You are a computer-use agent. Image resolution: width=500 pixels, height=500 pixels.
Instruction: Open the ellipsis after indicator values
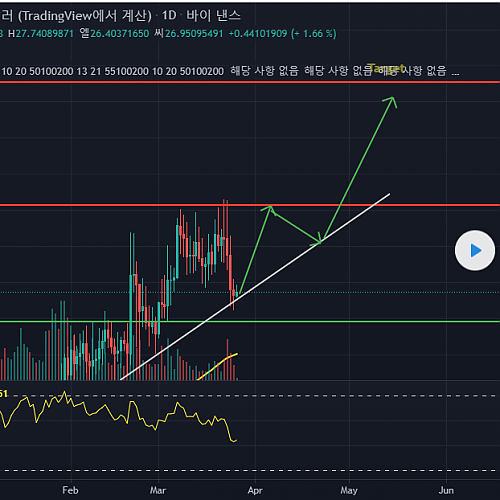coord(455,71)
